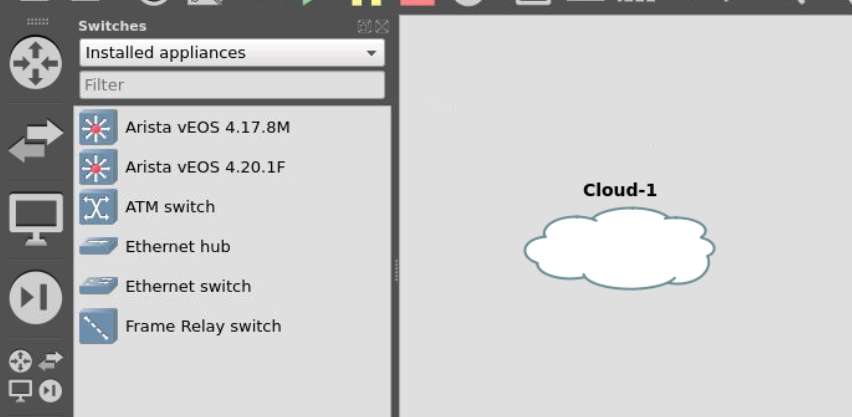Float the Switches panel

[x=365, y=27]
